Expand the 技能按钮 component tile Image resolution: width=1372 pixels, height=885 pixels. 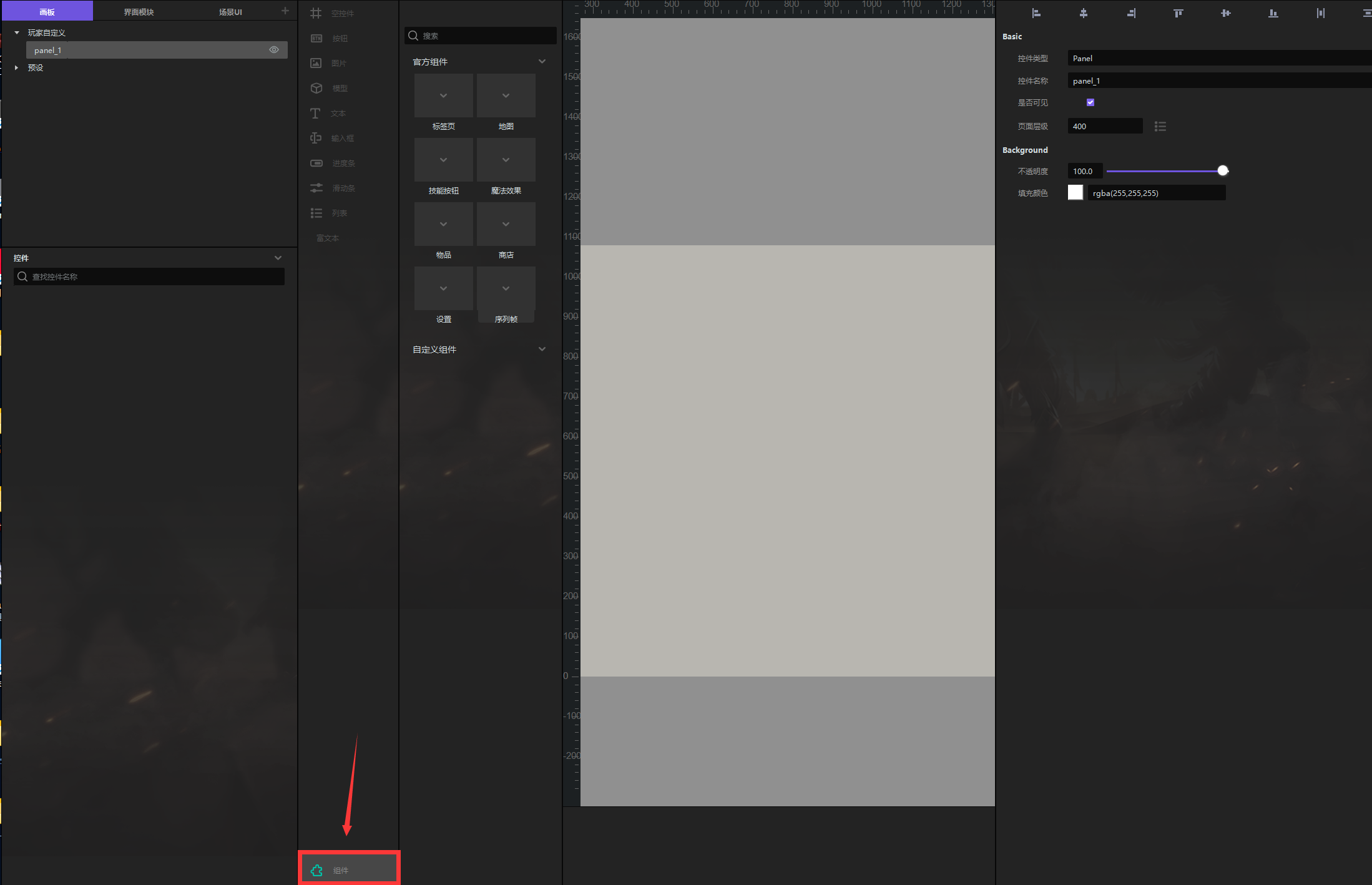point(443,160)
